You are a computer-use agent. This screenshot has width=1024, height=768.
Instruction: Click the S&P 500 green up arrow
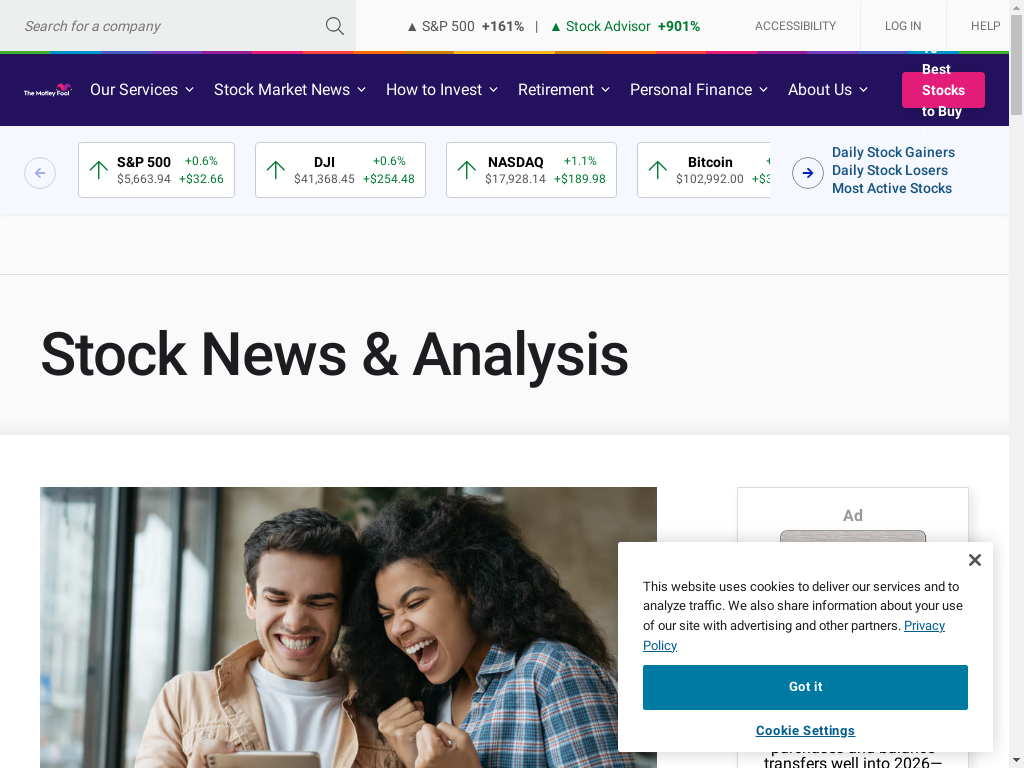[99, 170]
